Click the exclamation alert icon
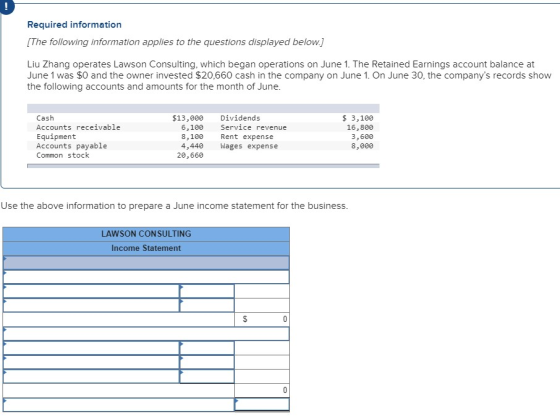This screenshot has height=419, width=560. (5, 6)
